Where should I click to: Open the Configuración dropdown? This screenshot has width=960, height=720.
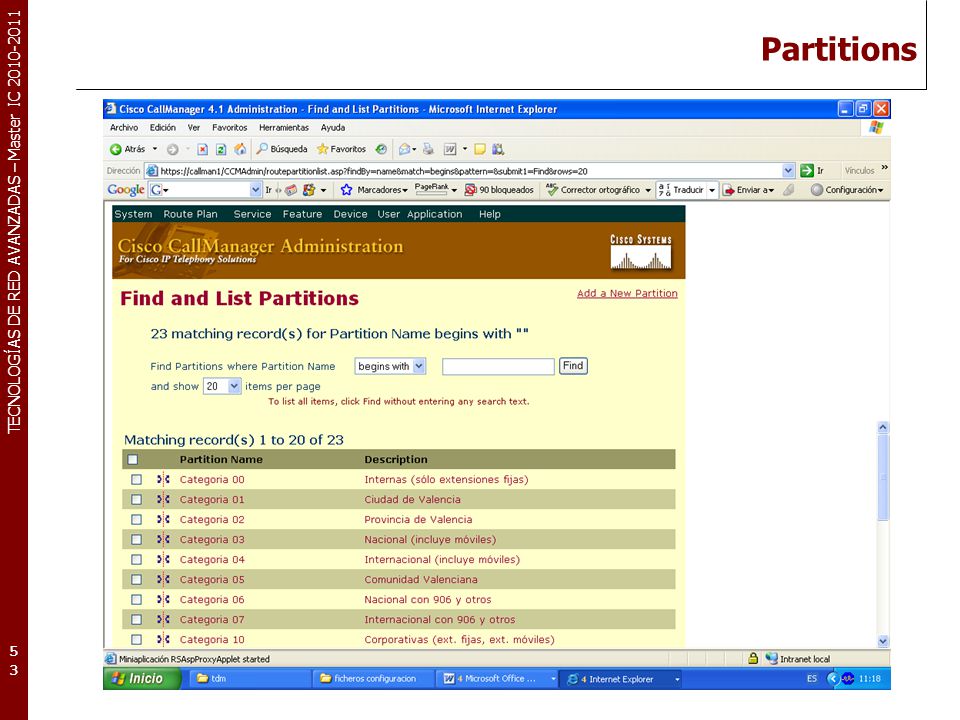847,190
